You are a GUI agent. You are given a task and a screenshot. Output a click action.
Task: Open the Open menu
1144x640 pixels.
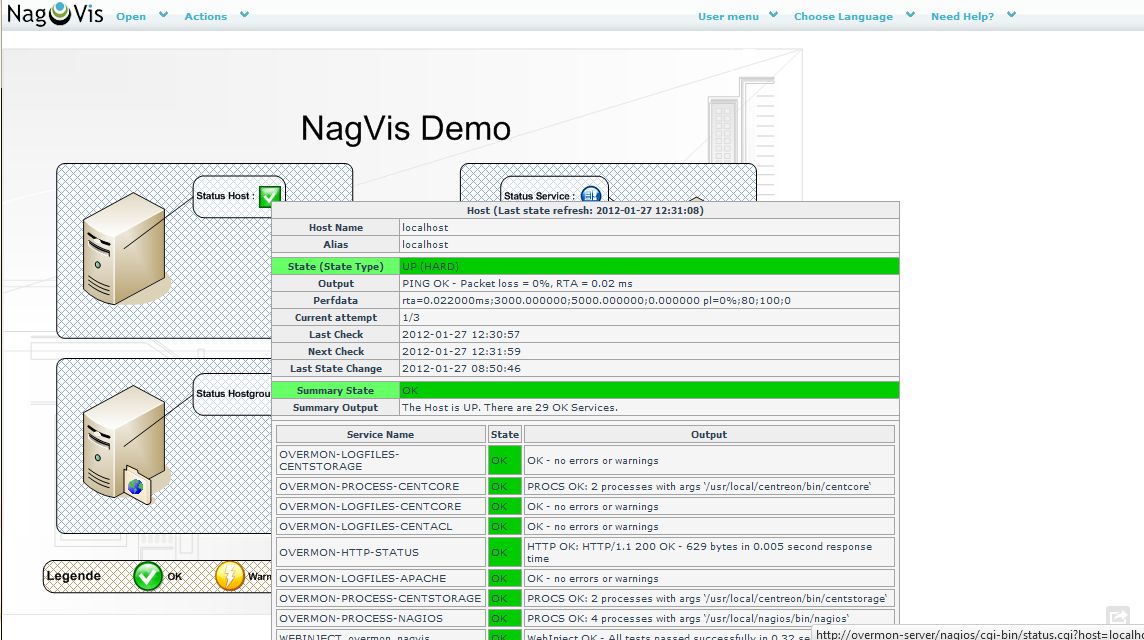pos(131,16)
